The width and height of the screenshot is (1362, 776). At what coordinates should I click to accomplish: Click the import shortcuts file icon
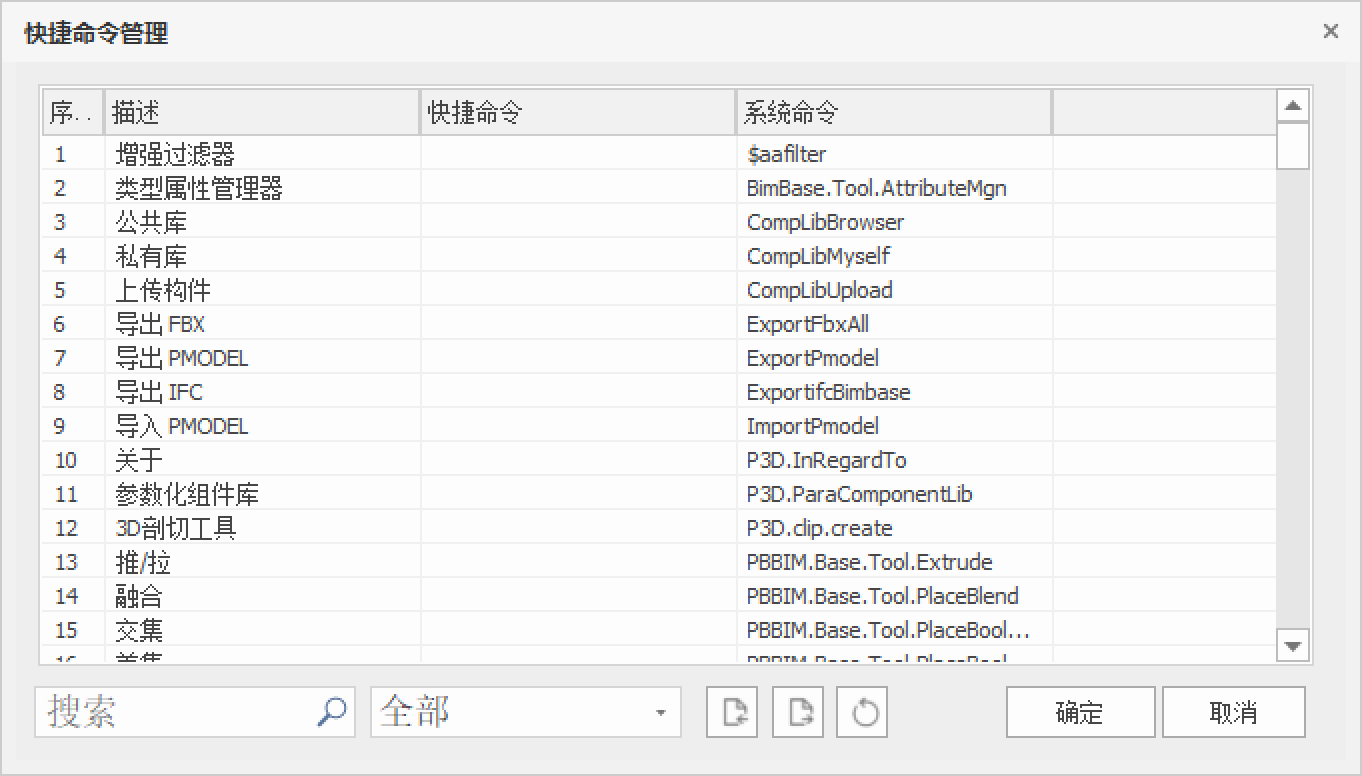(733, 712)
